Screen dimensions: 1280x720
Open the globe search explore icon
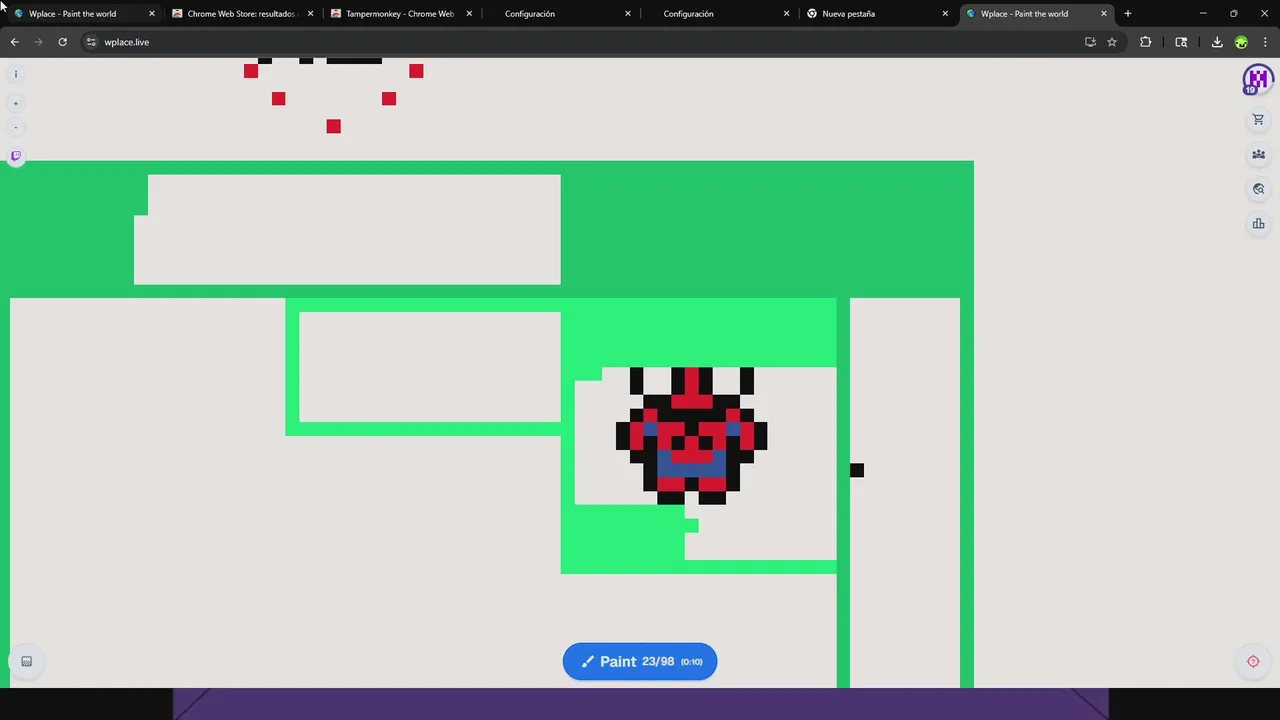(1258, 189)
